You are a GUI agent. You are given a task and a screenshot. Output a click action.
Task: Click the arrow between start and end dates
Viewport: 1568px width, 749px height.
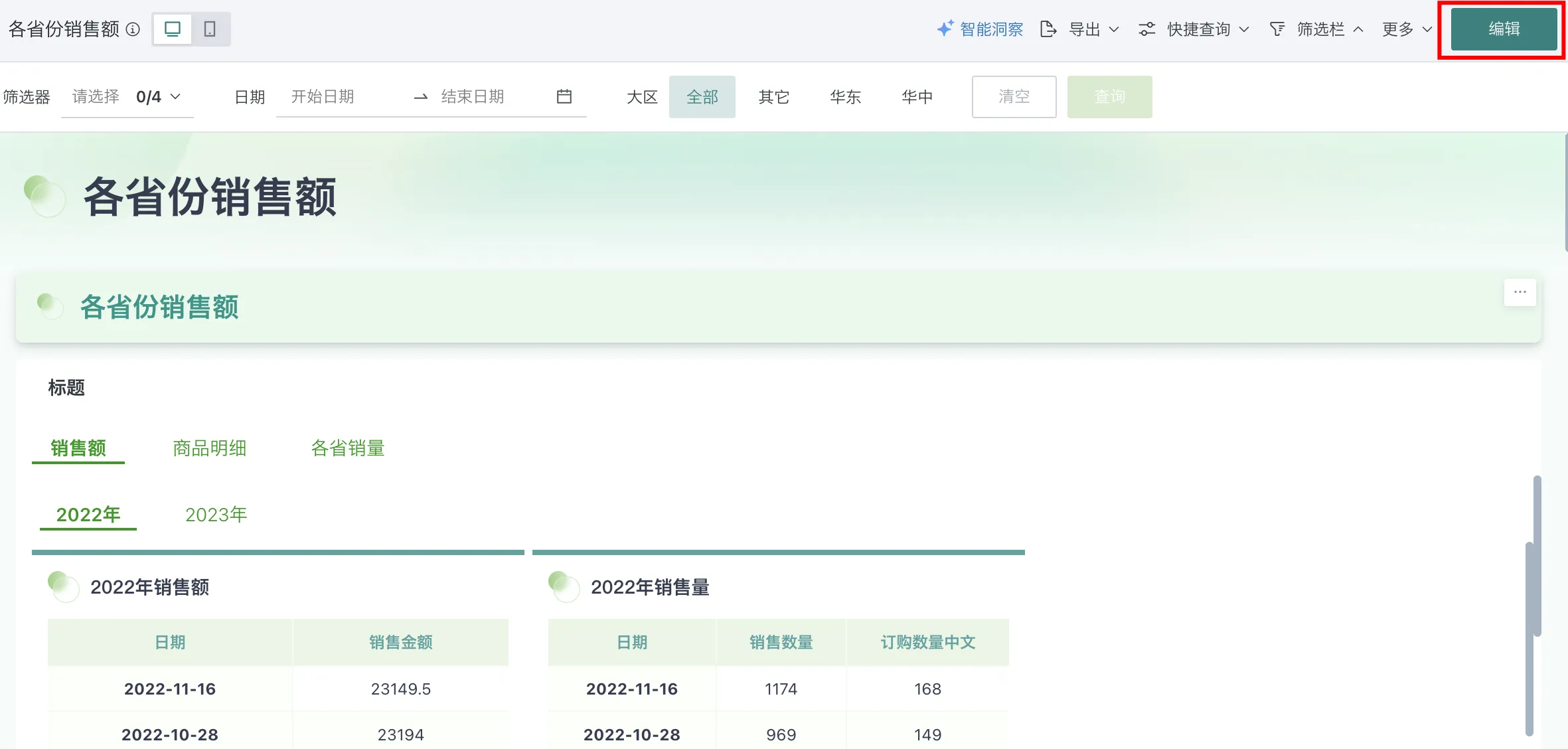421,97
